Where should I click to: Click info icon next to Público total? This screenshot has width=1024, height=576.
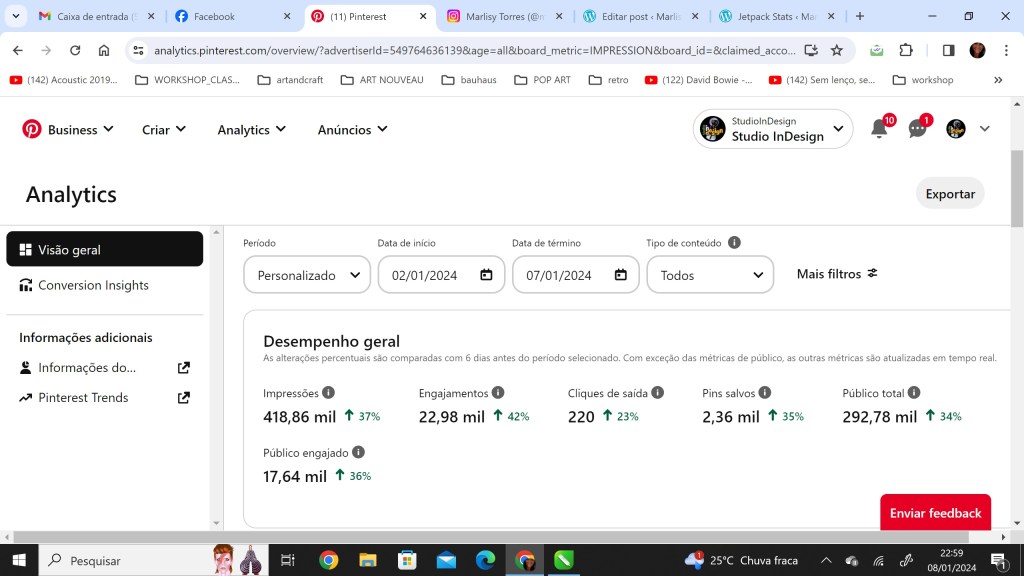coord(914,393)
